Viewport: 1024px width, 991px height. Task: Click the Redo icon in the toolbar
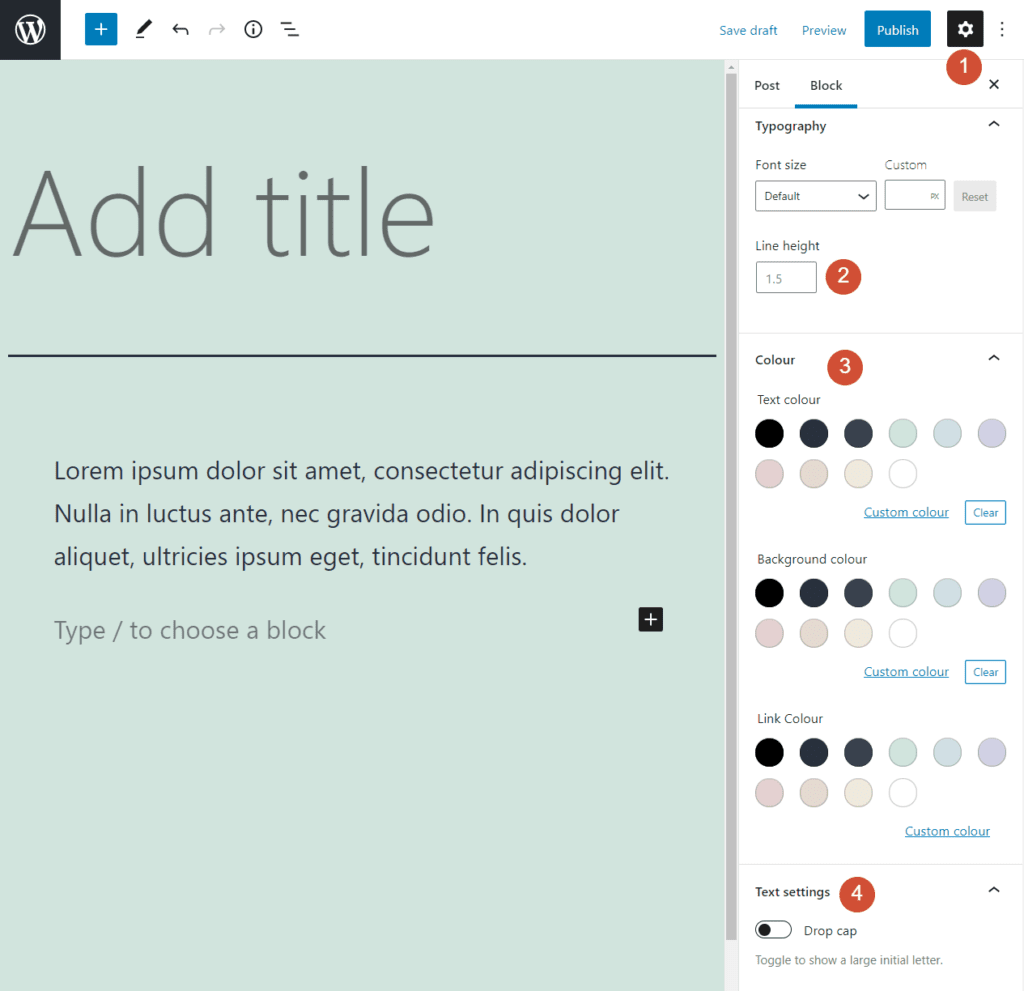[x=216, y=29]
